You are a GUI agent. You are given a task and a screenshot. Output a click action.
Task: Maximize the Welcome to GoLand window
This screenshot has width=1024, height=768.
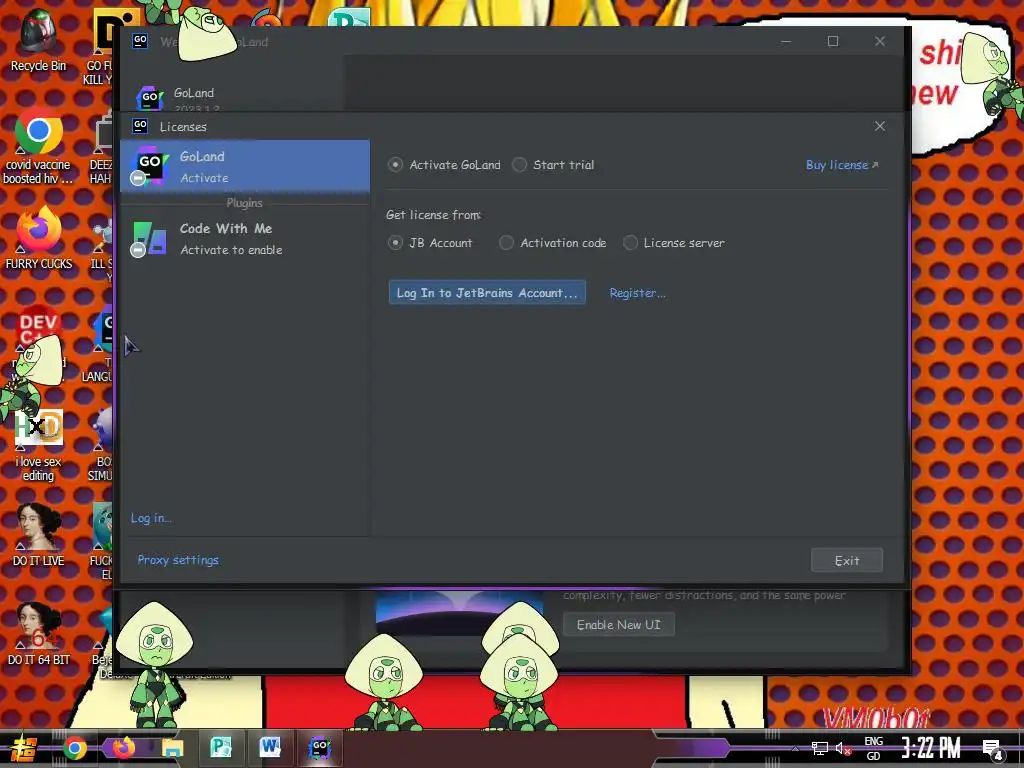[833, 41]
